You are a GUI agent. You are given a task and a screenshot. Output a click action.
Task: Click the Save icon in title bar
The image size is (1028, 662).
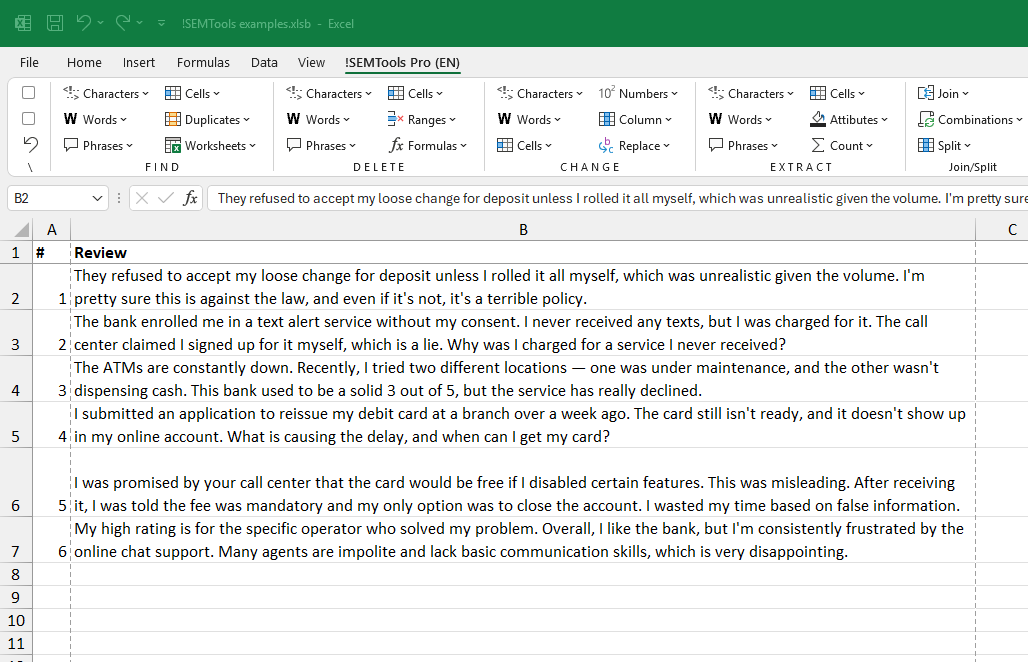(x=55, y=23)
